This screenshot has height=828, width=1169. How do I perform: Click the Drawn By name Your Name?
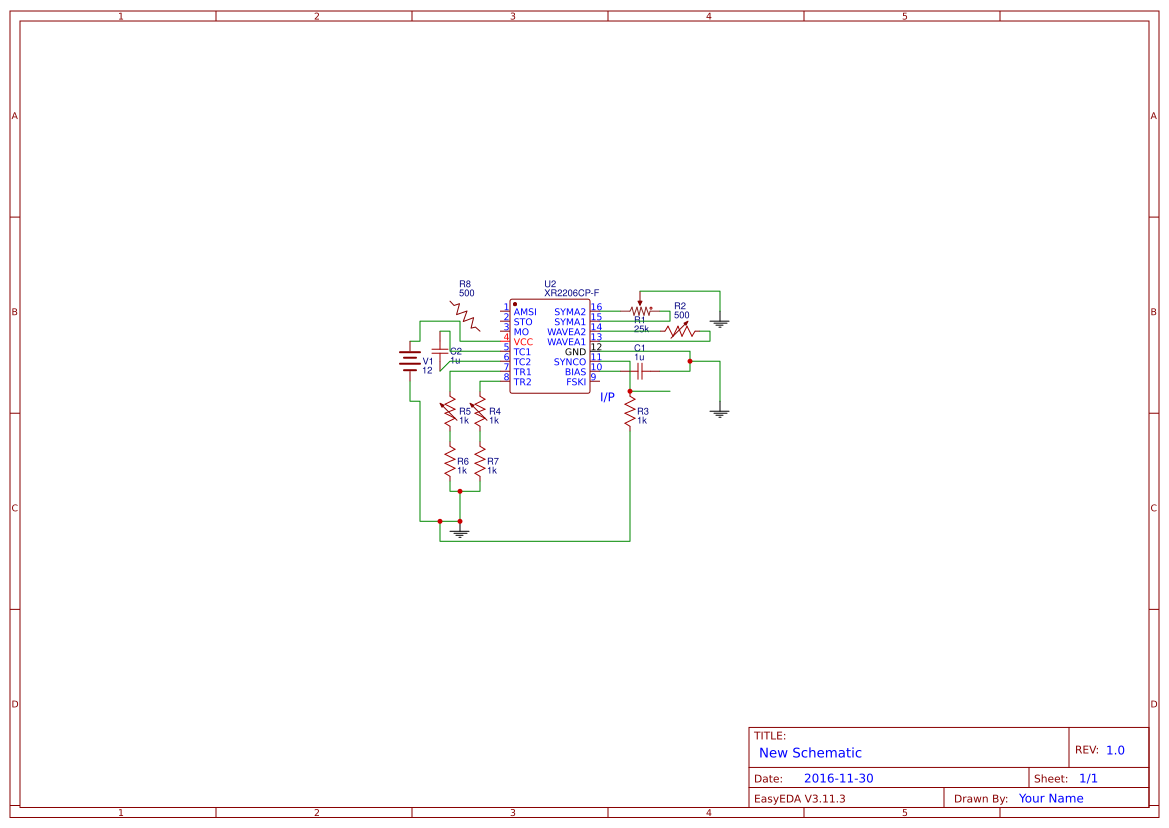(1050, 798)
